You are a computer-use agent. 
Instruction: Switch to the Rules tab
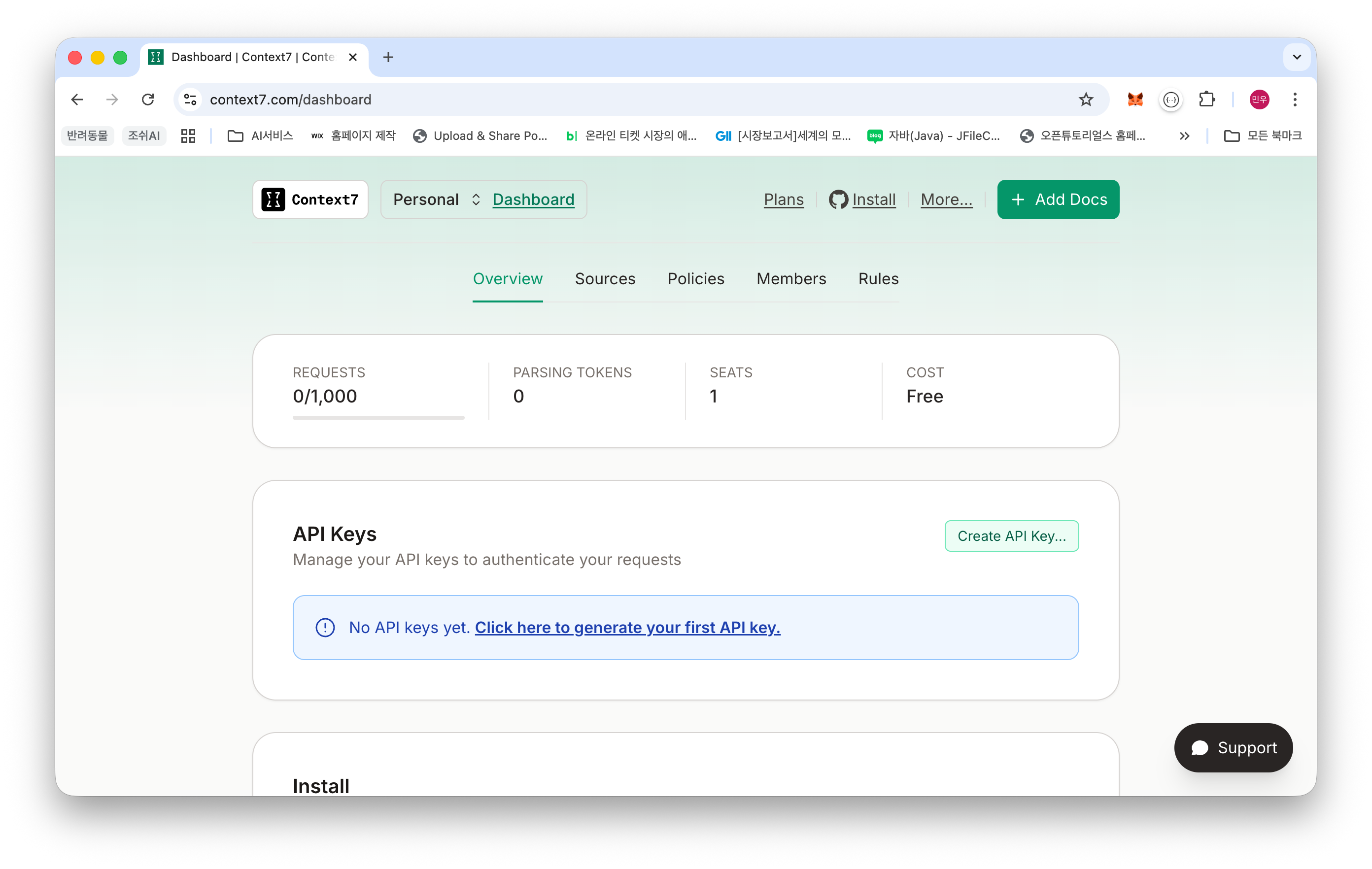pos(878,278)
